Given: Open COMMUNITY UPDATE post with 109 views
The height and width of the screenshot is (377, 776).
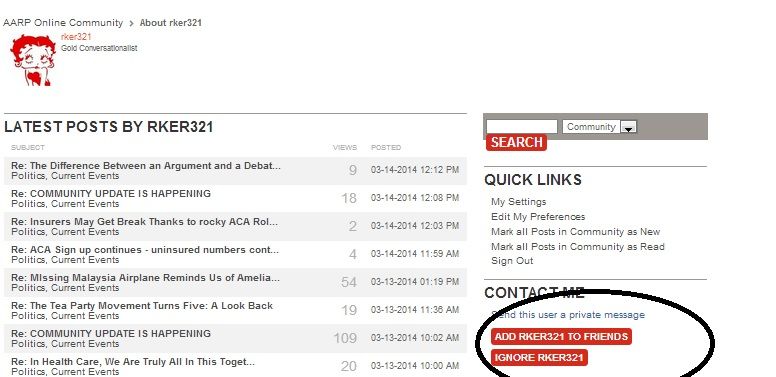Looking at the screenshot, I should (x=111, y=333).
